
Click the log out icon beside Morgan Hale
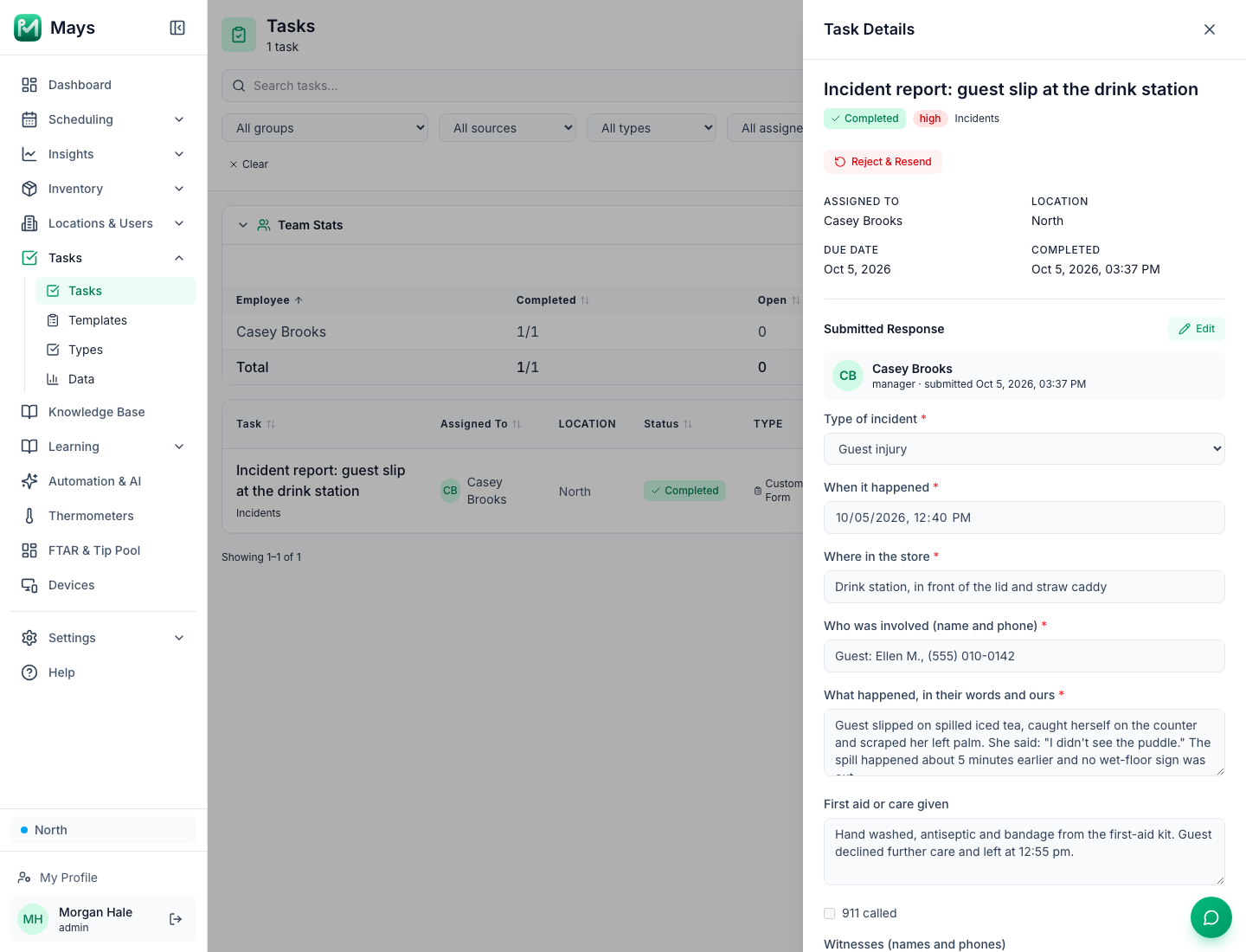coord(176,919)
